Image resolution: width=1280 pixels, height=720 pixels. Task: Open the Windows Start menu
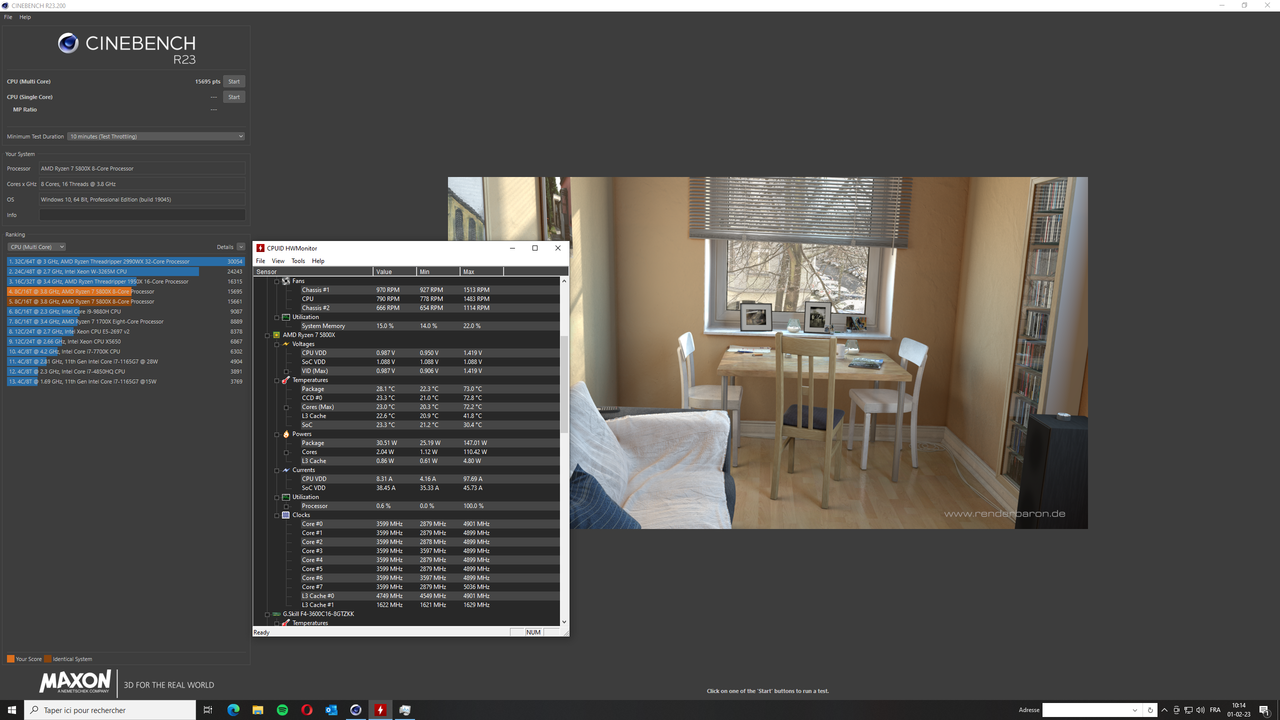pos(12,710)
